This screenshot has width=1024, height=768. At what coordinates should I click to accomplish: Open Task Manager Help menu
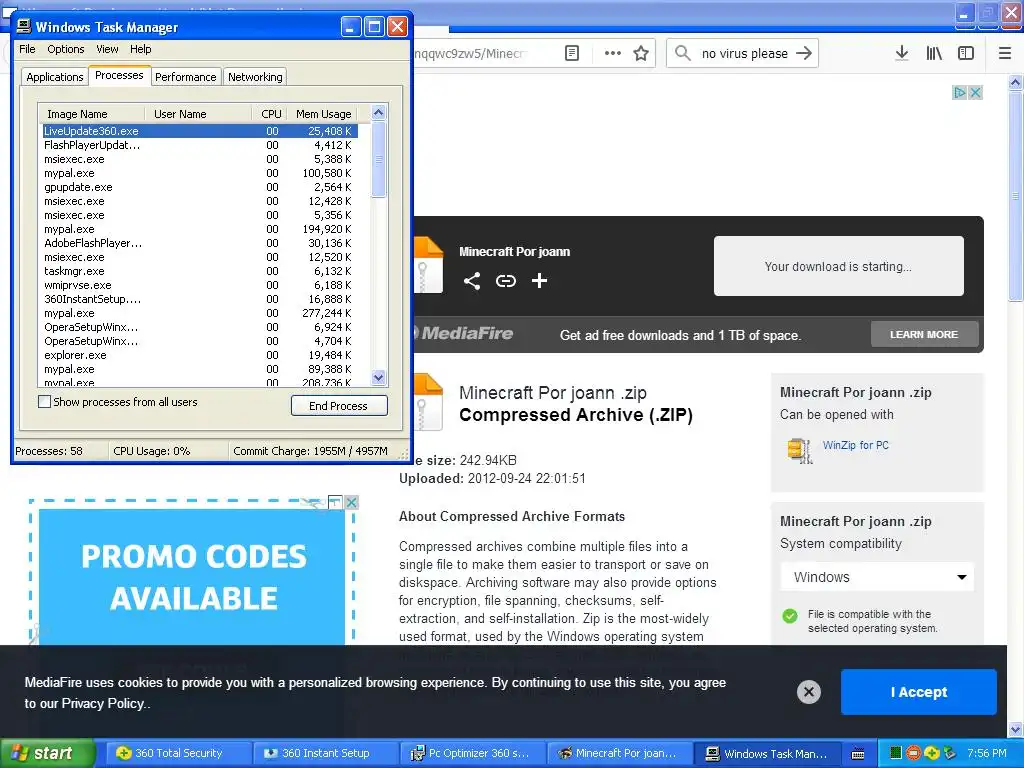click(140, 49)
